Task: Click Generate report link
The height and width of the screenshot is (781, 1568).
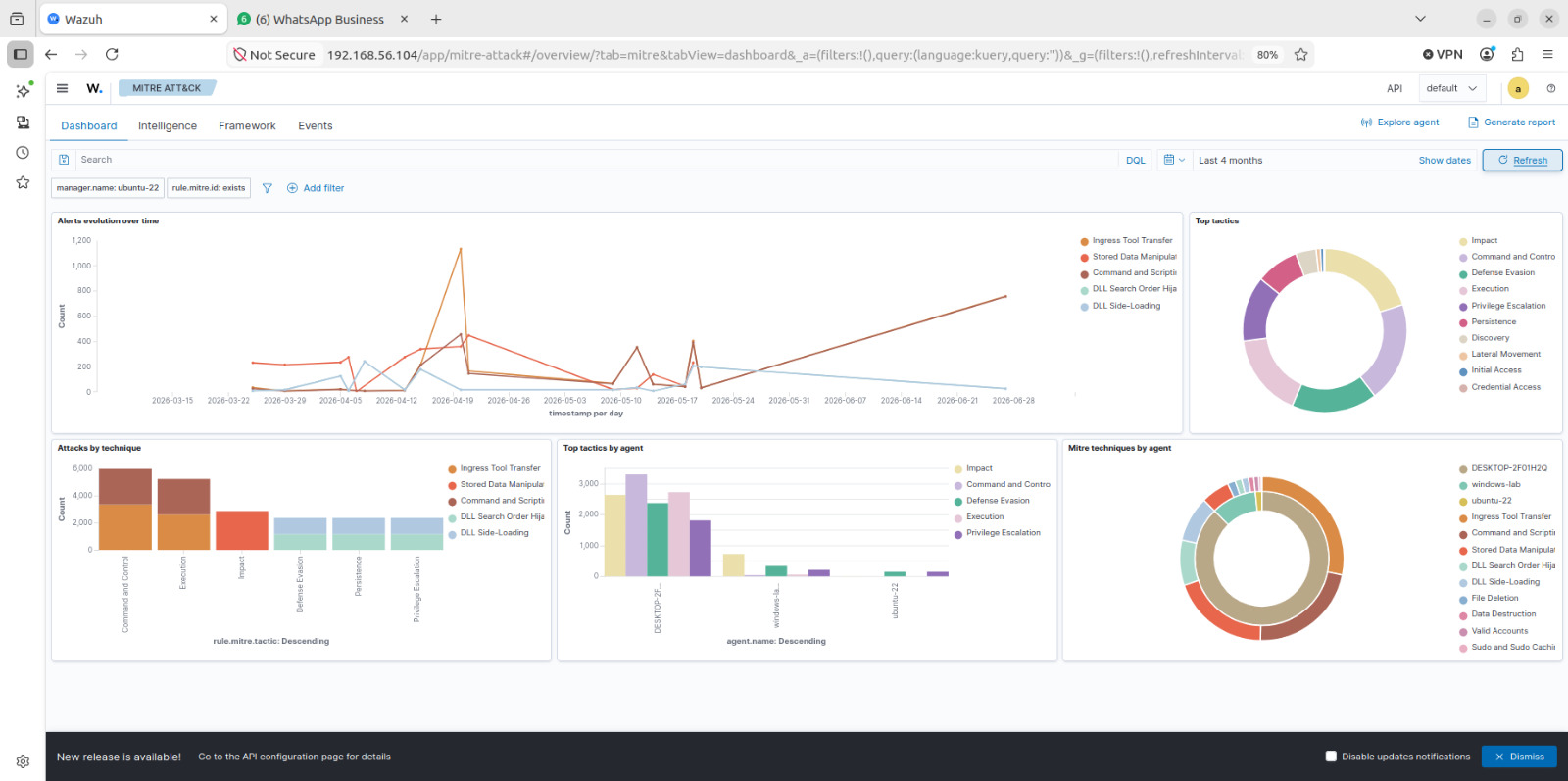Action: [1511, 122]
